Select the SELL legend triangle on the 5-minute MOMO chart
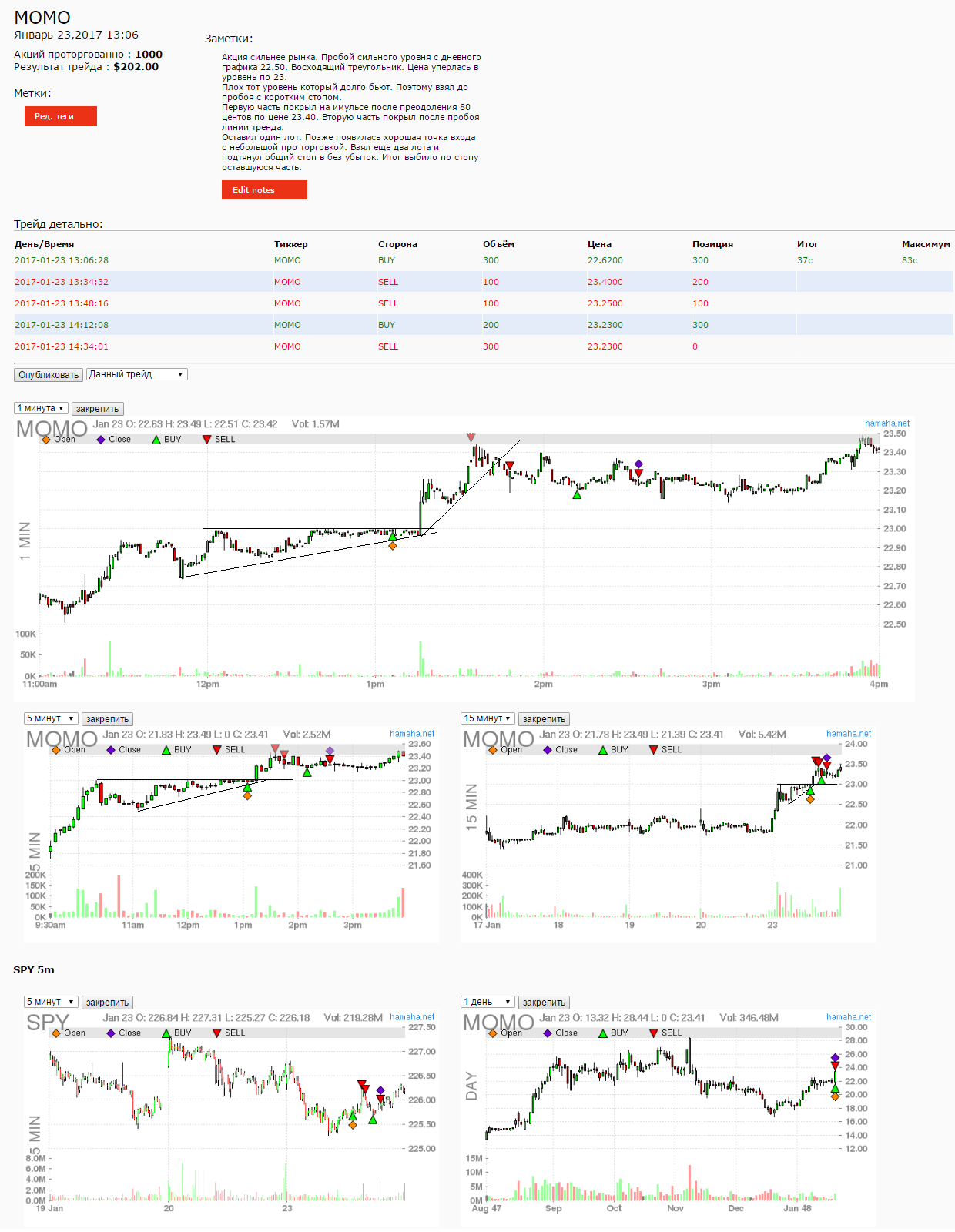The width and height of the screenshot is (955, 1232). click(x=216, y=750)
